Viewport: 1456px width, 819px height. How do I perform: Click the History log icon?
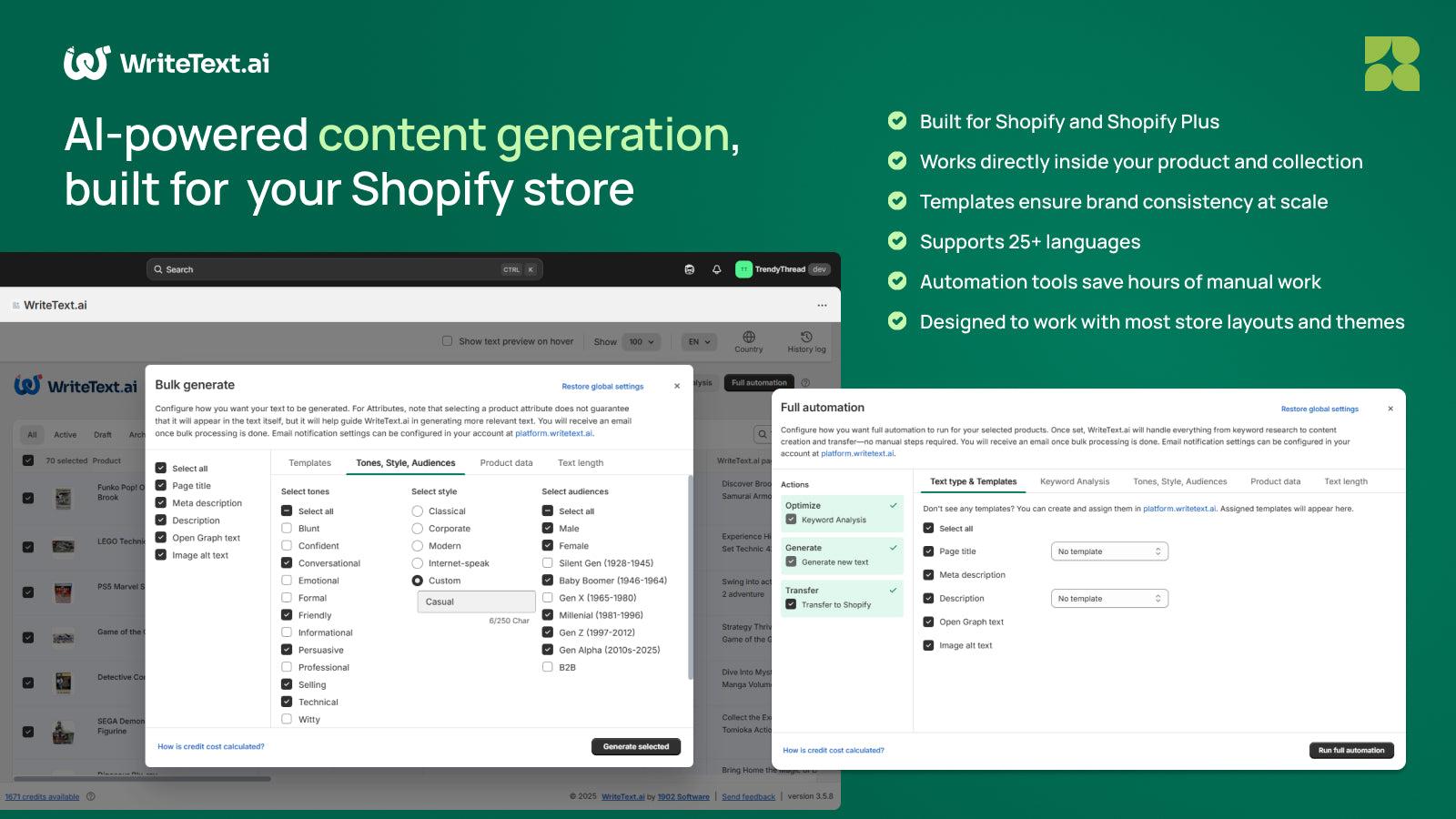pyautogui.click(x=804, y=338)
